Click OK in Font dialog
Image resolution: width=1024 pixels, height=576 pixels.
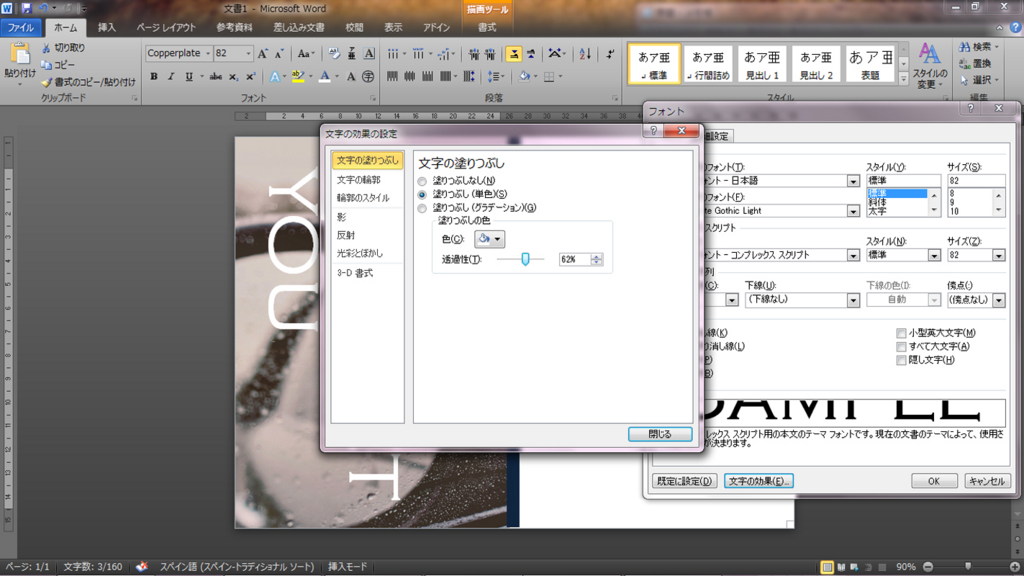[x=934, y=481]
